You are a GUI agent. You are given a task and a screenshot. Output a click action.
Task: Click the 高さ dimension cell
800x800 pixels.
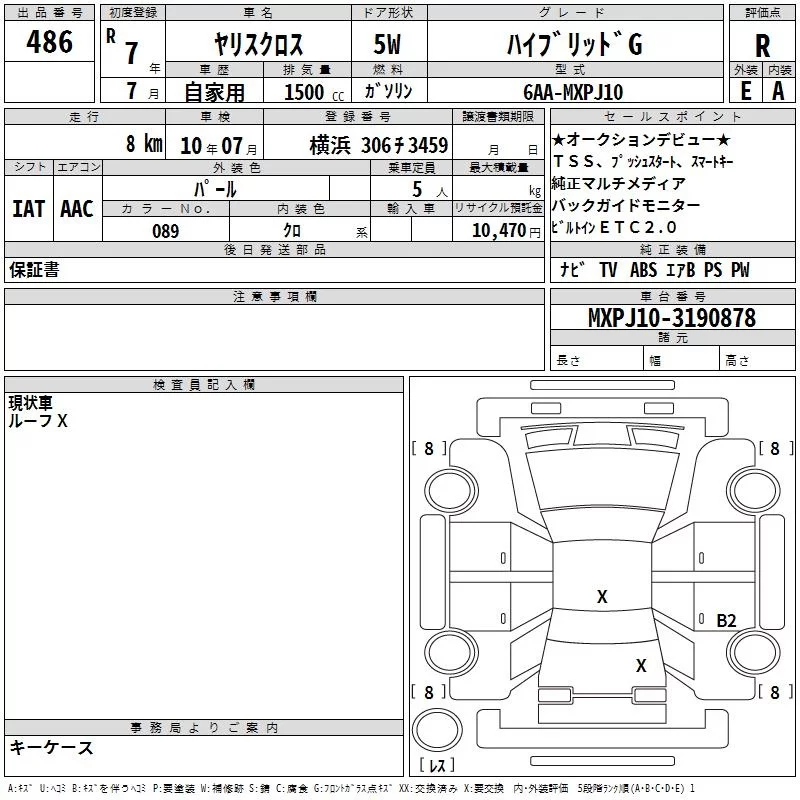coord(757,360)
